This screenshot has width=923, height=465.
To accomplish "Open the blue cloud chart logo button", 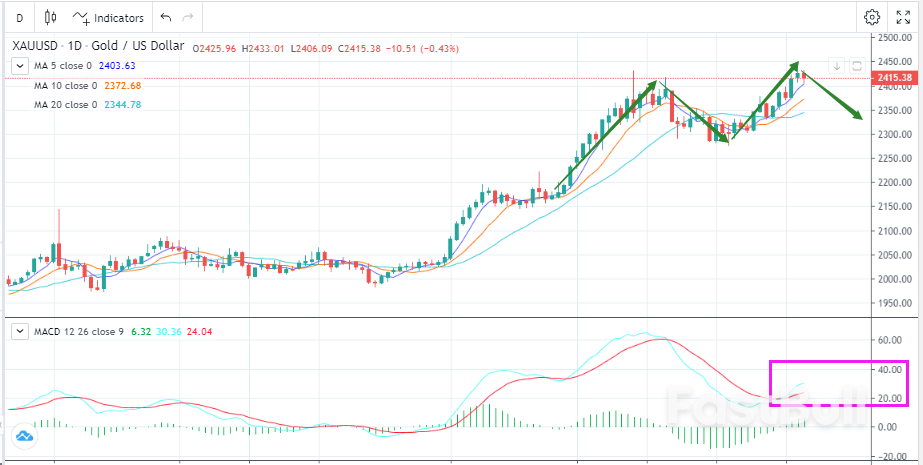I will click(x=24, y=437).
